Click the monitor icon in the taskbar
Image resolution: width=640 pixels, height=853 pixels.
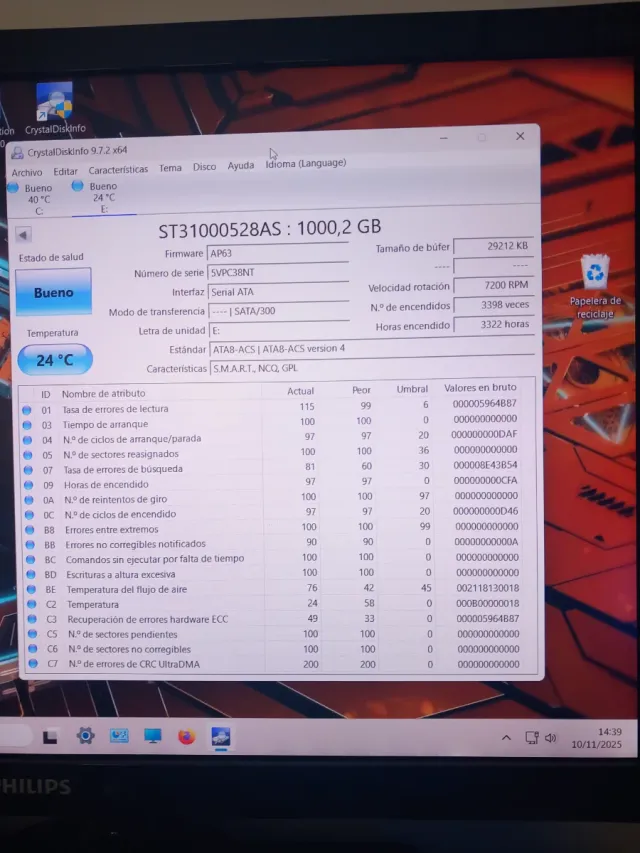pyautogui.click(x=152, y=736)
